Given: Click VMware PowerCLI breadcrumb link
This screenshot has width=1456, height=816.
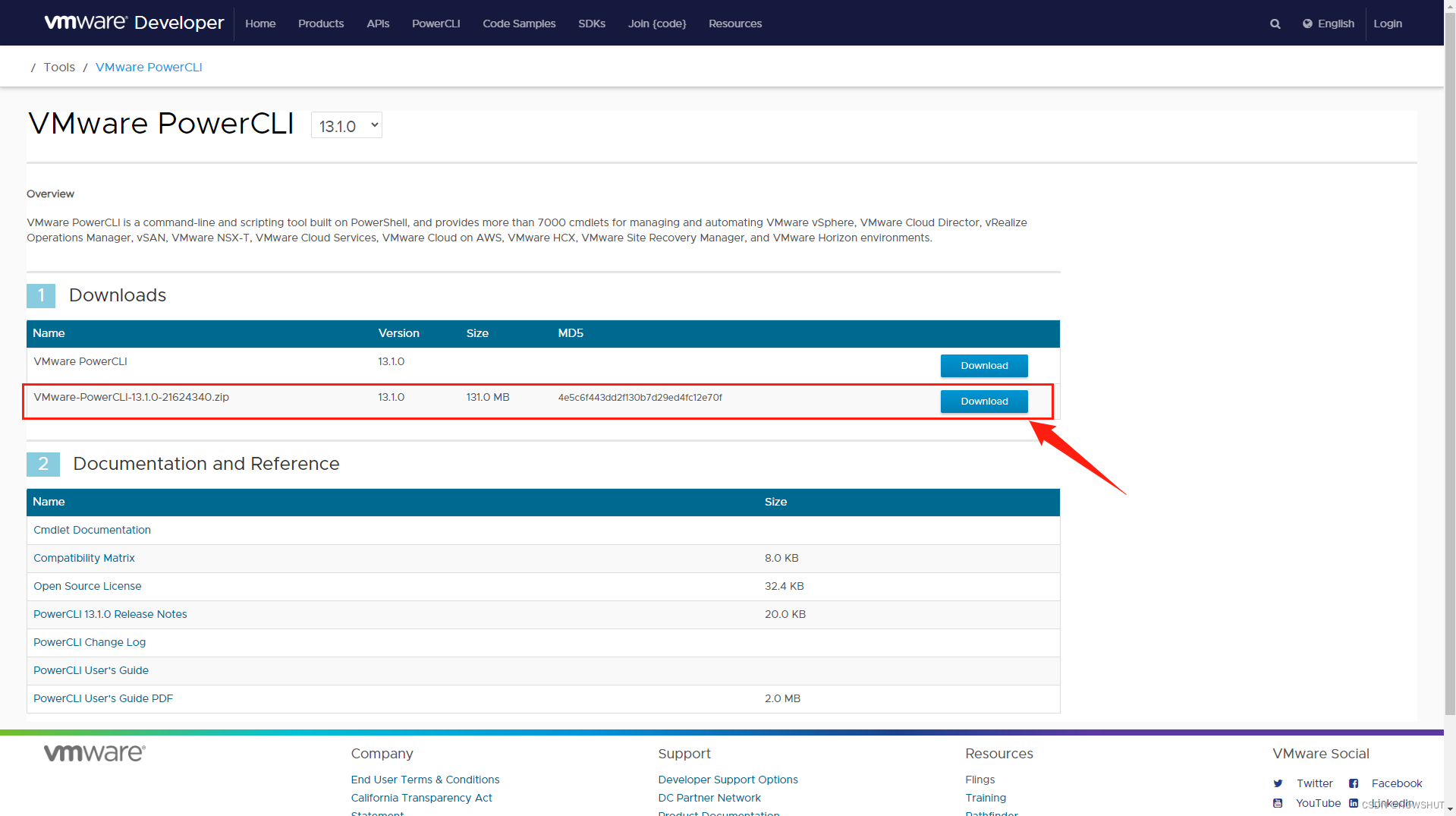Looking at the screenshot, I should coord(149,67).
